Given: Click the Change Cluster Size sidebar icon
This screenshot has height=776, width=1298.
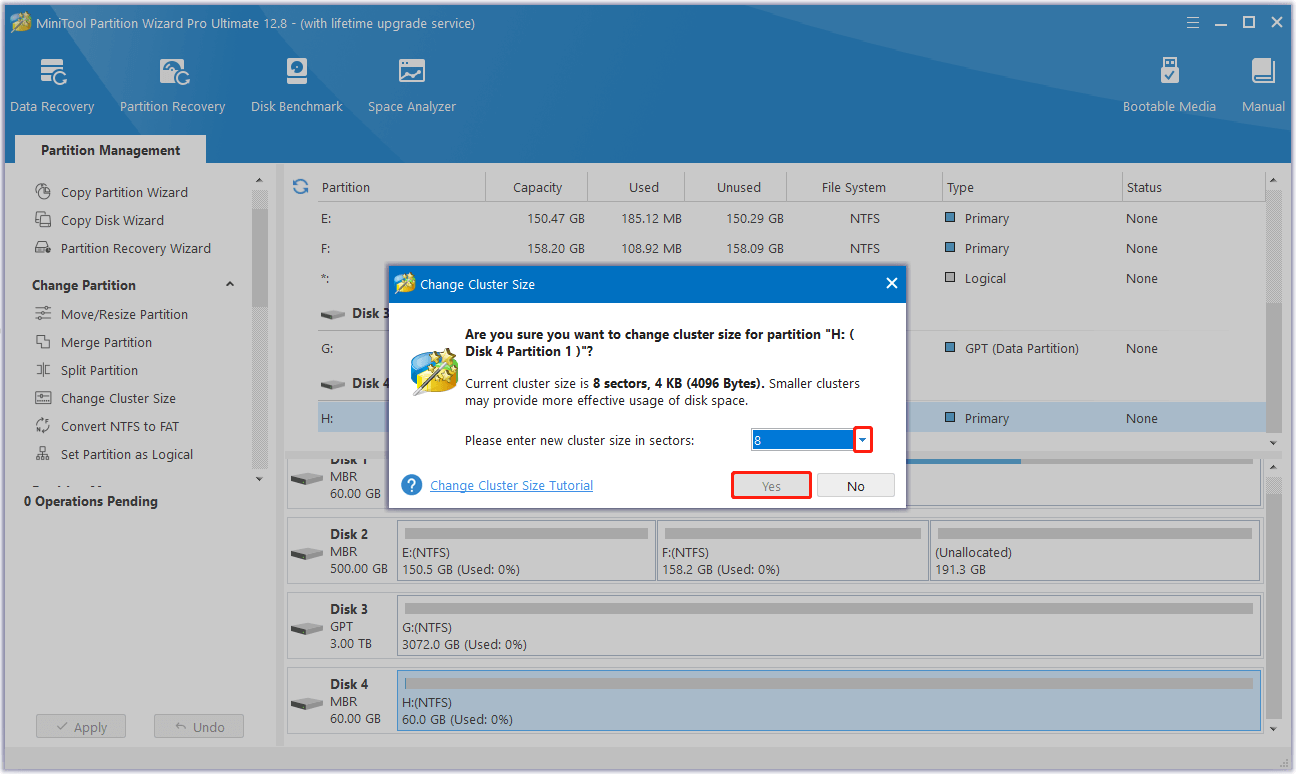Looking at the screenshot, I should (x=43, y=398).
